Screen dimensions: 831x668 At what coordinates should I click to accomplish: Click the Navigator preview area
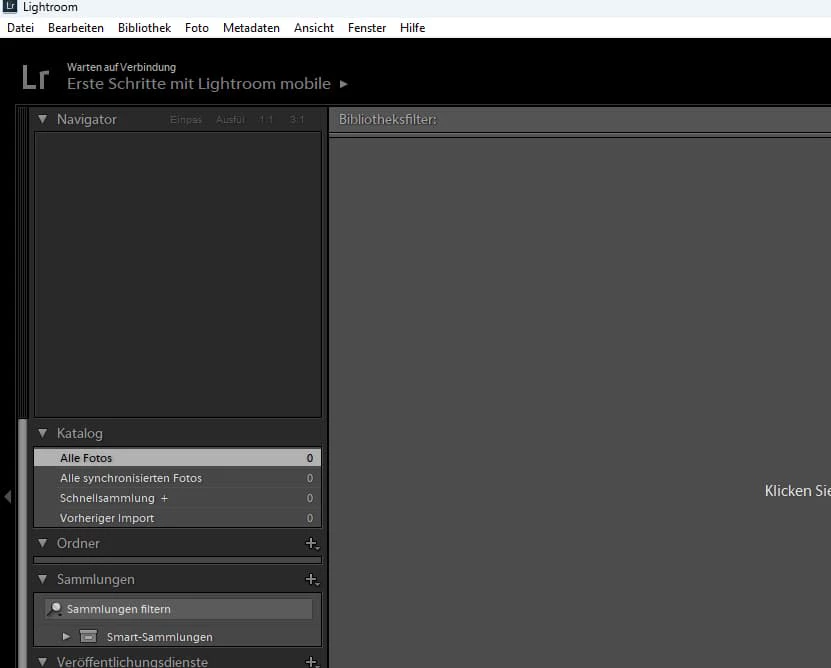point(178,275)
